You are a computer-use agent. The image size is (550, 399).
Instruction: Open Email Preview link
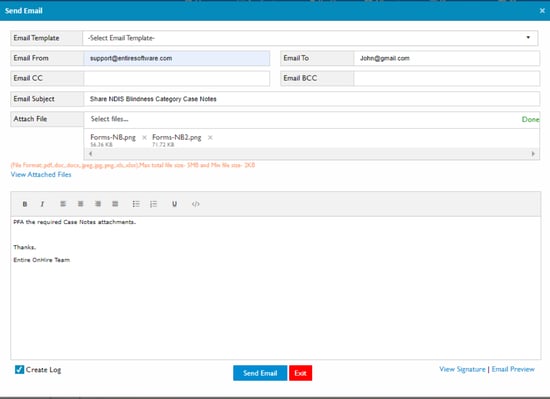pyautogui.click(x=513, y=369)
